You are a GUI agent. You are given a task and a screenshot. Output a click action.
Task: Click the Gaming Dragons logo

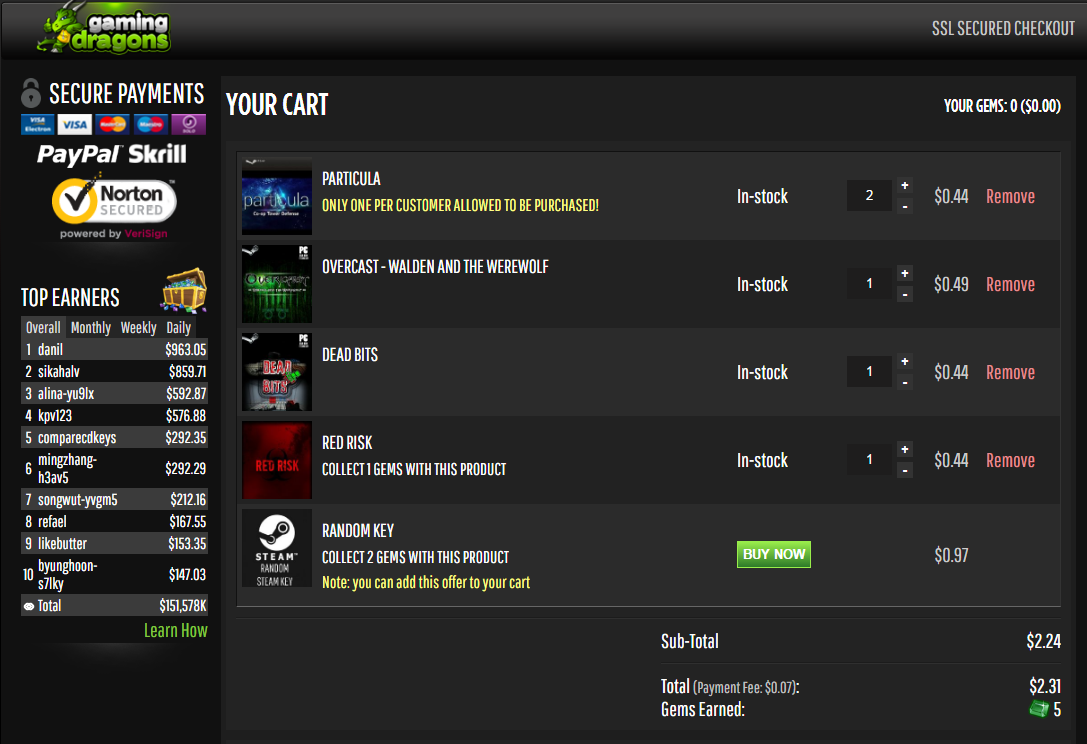pyautogui.click(x=104, y=28)
